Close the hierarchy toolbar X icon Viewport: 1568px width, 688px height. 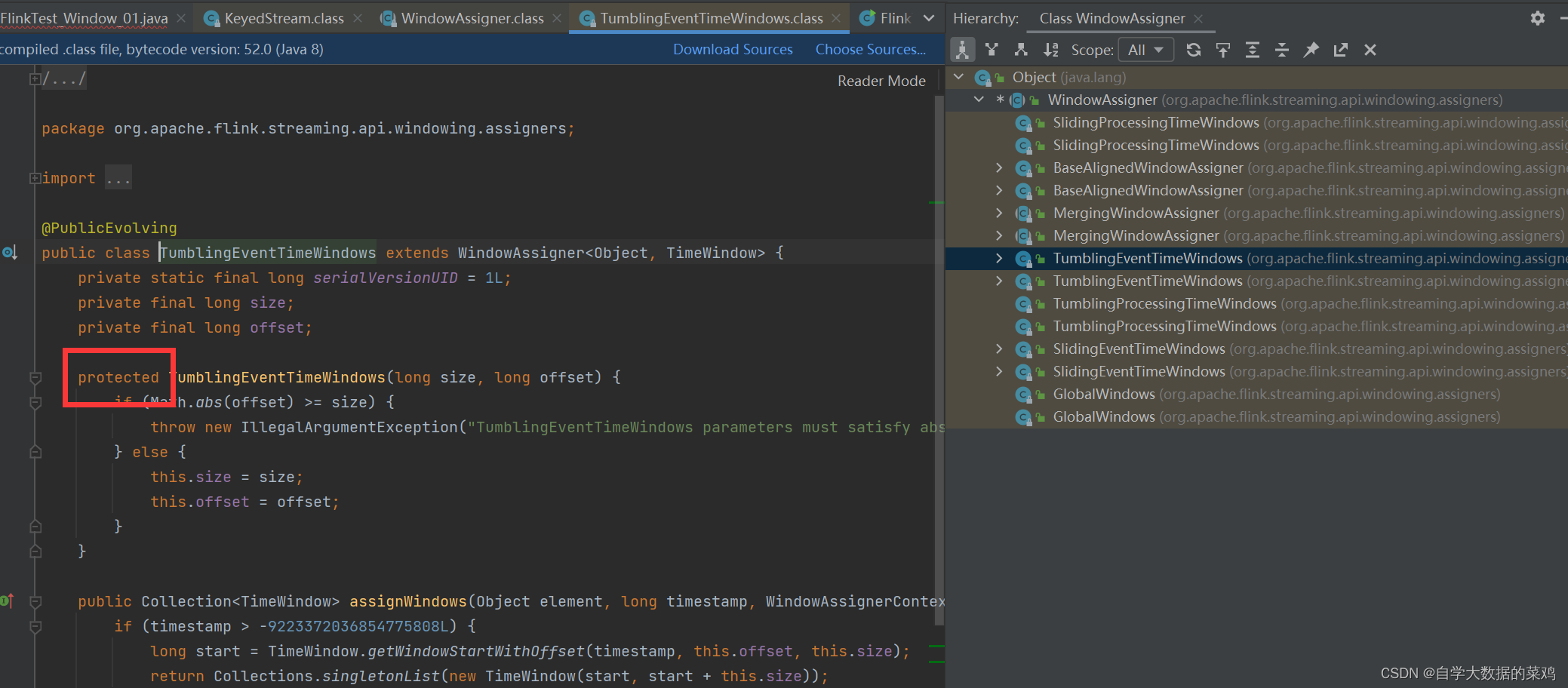(1370, 50)
